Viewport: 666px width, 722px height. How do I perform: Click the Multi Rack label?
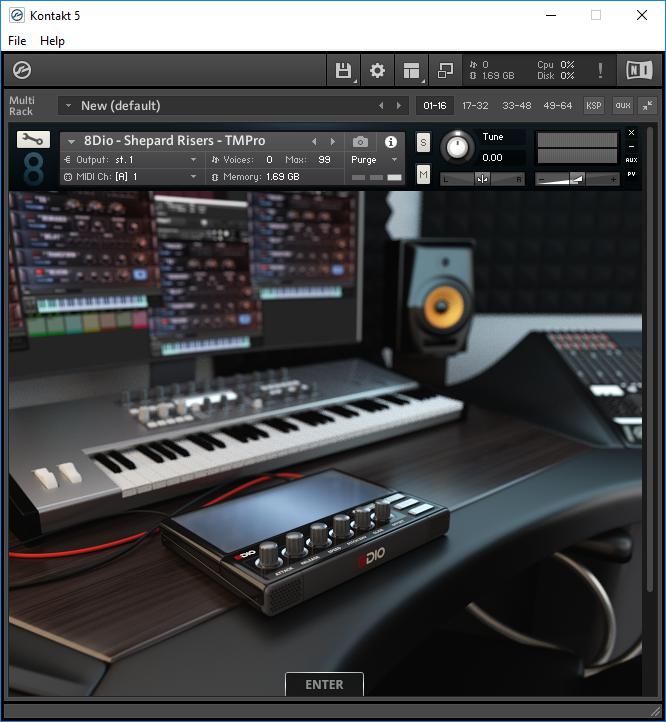pos(22,105)
